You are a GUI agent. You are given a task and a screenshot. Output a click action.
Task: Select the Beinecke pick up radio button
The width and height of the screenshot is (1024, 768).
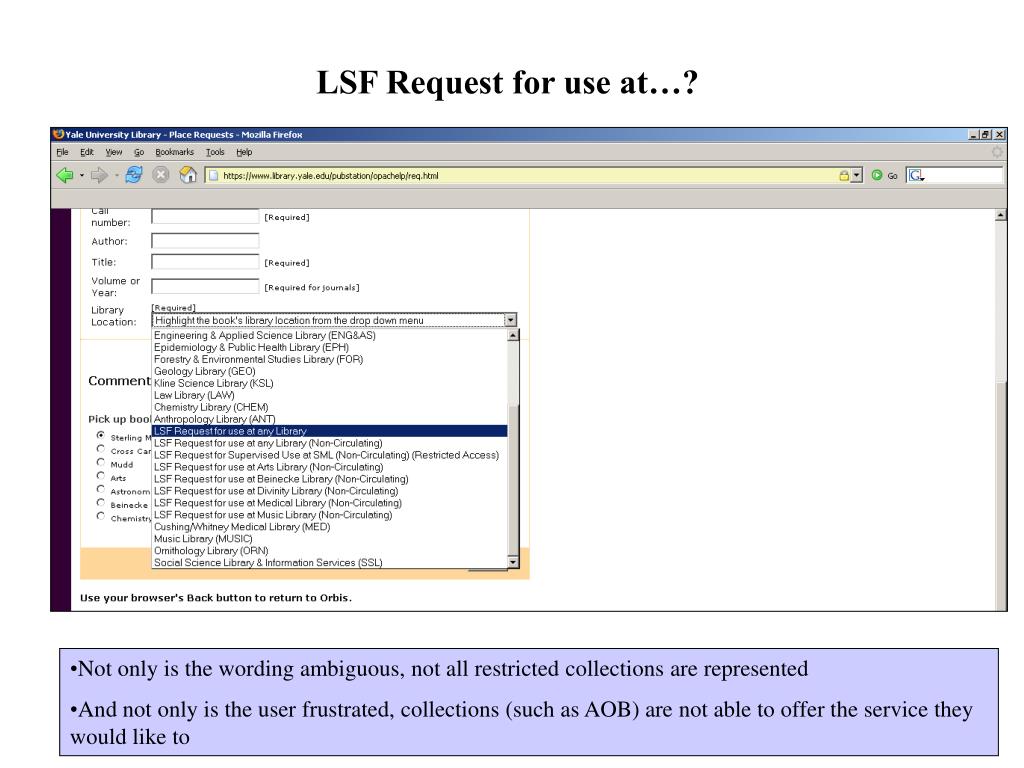pos(101,503)
